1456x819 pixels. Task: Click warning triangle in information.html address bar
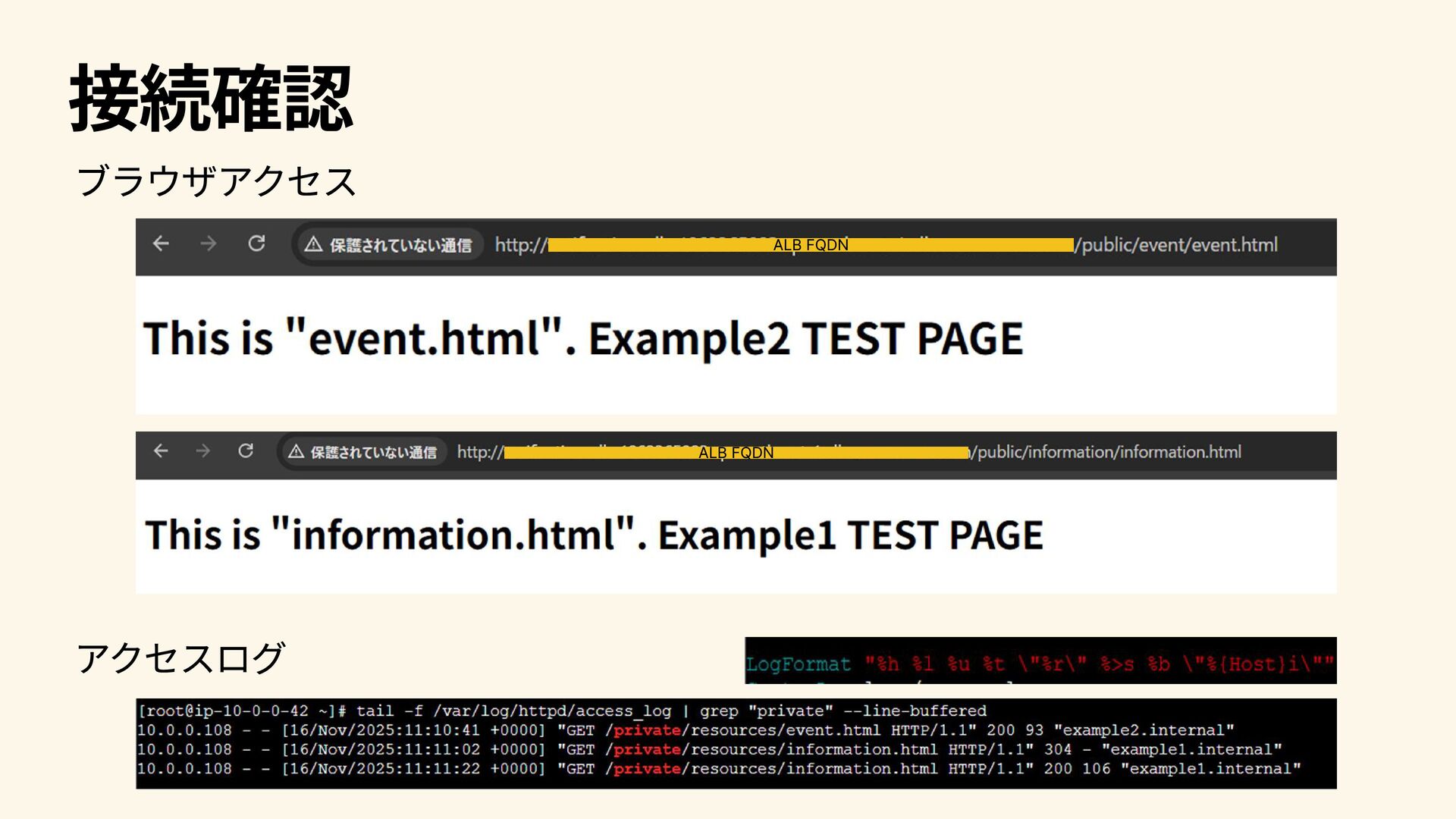pyautogui.click(x=297, y=453)
